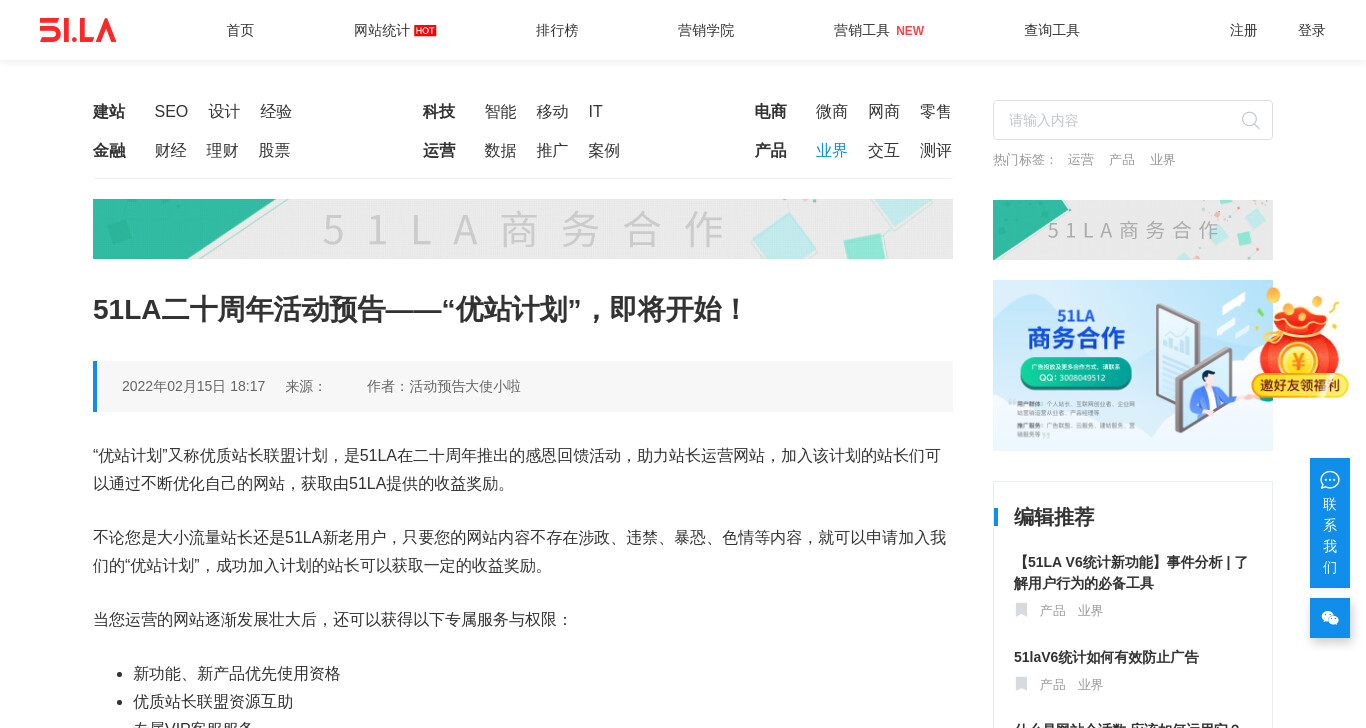Open 查询工具 navigation item
Image resolution: width=1366 pixels, height=728 pixels.
(x=1052, y=30)
